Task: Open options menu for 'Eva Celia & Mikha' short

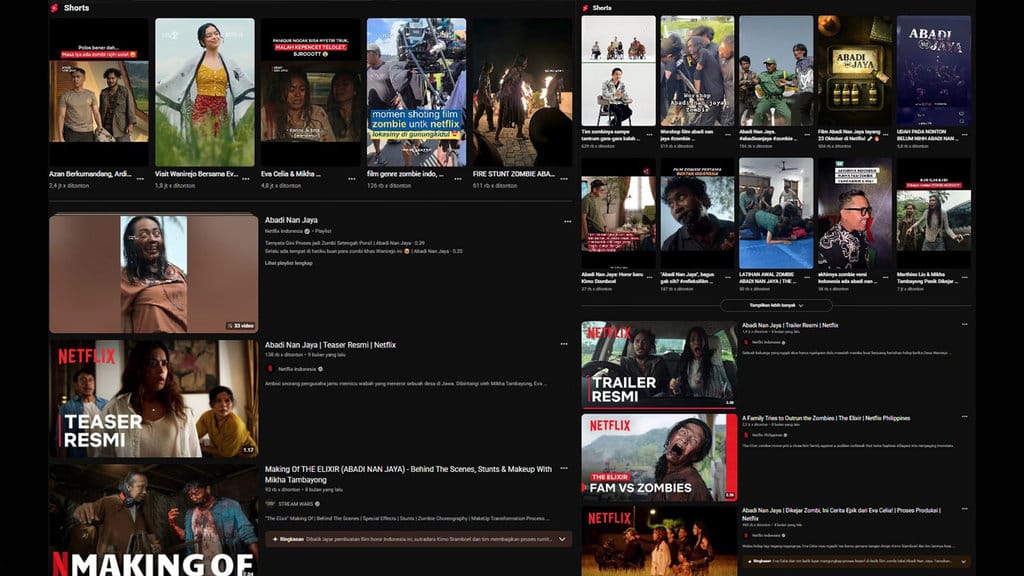Action: click(352, 178)
